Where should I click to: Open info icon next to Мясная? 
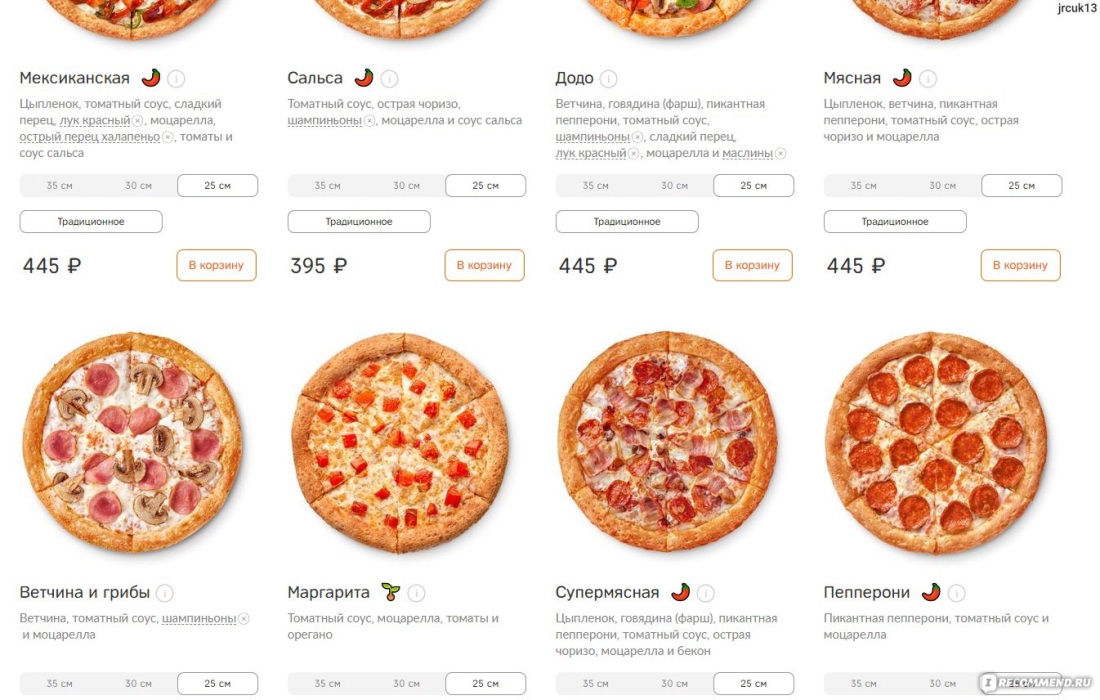928,79
